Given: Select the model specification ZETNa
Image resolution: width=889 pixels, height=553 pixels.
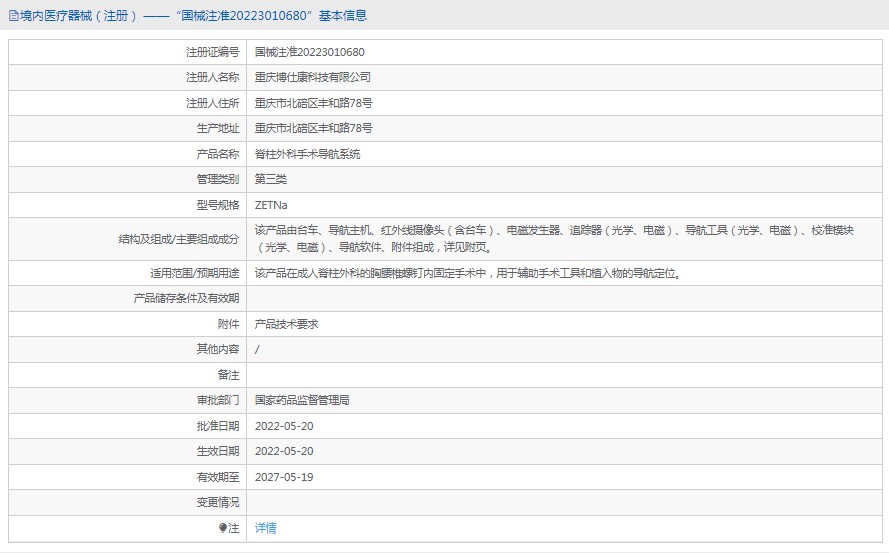Looking at the screenshot, I should coord(271,205).
